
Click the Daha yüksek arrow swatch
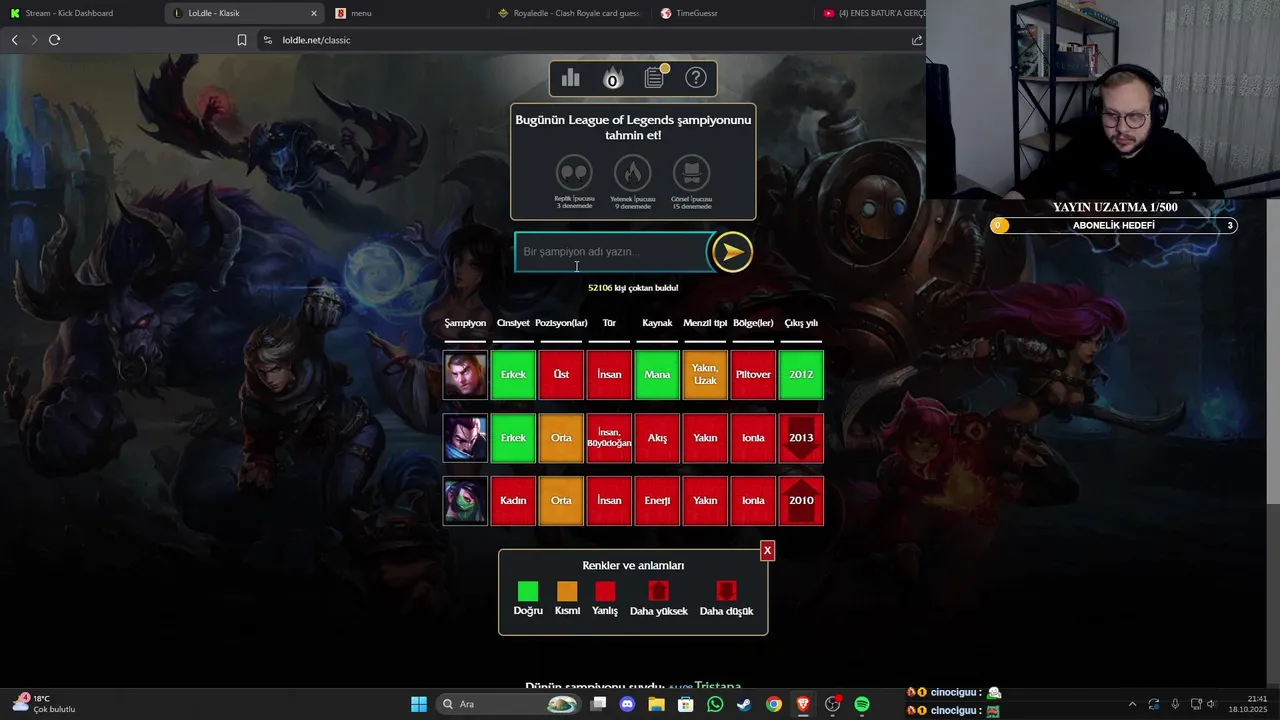pos(658,591)
